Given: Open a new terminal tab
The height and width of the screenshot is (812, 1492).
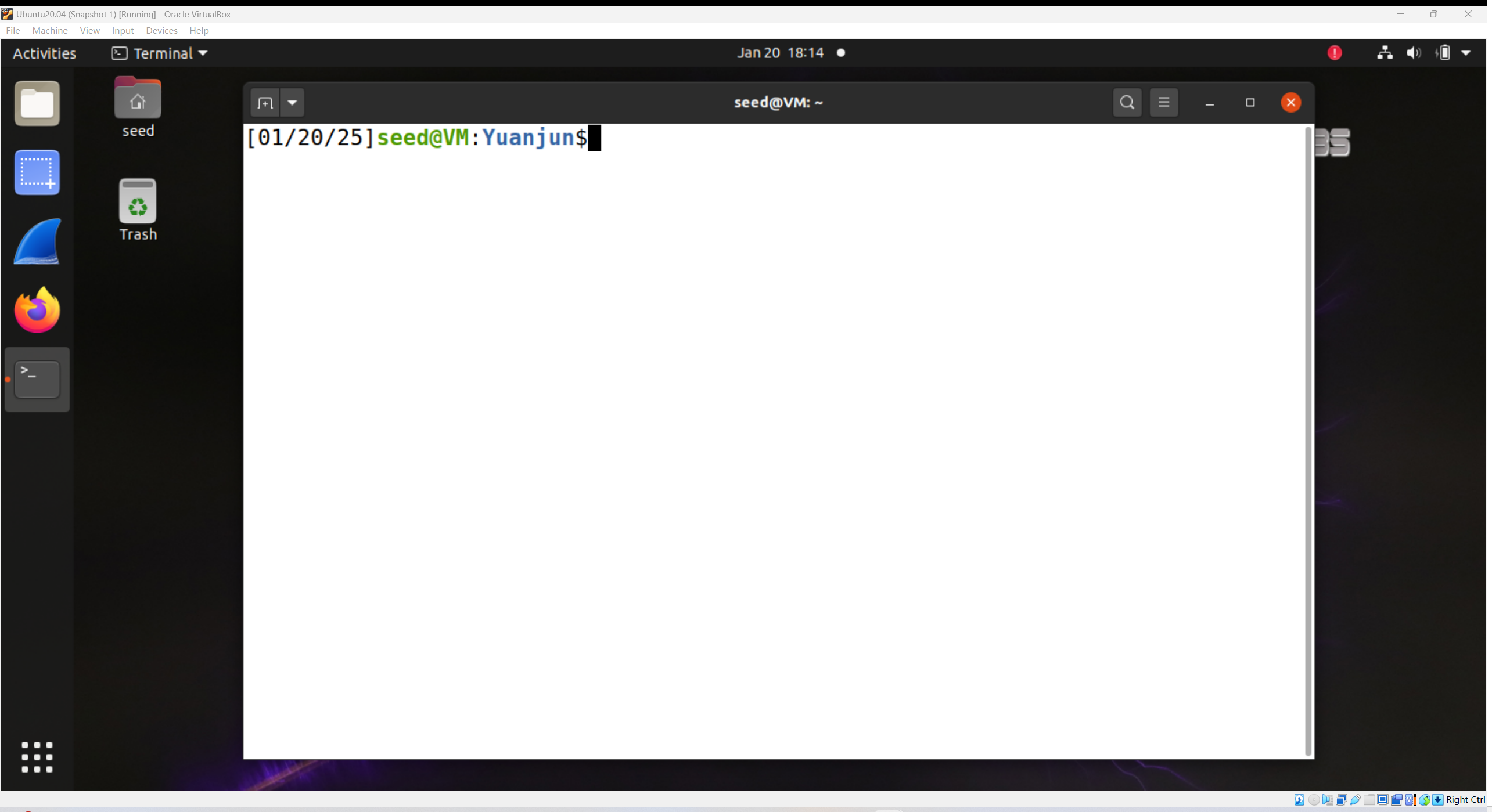Looking at the screenshot, I should [264, 102].
